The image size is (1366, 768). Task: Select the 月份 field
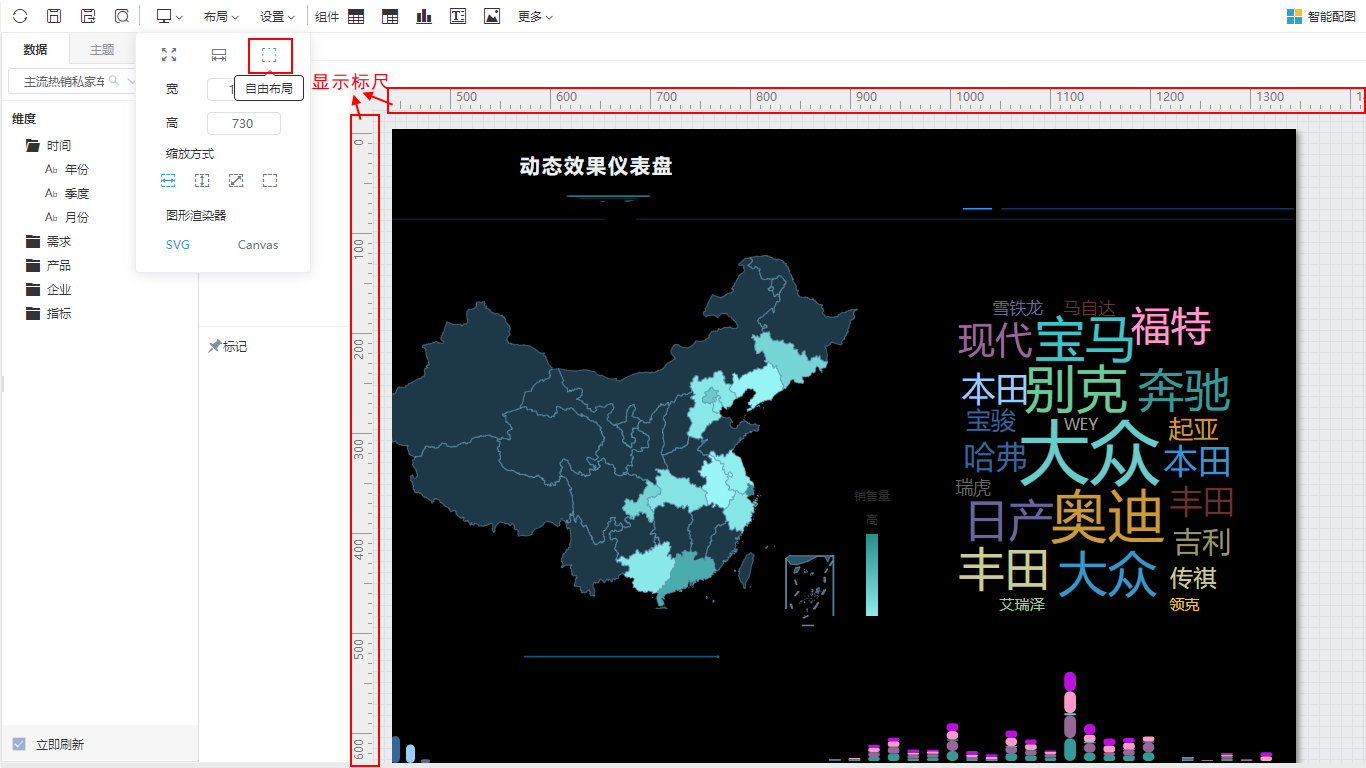[x=77, y=217]
